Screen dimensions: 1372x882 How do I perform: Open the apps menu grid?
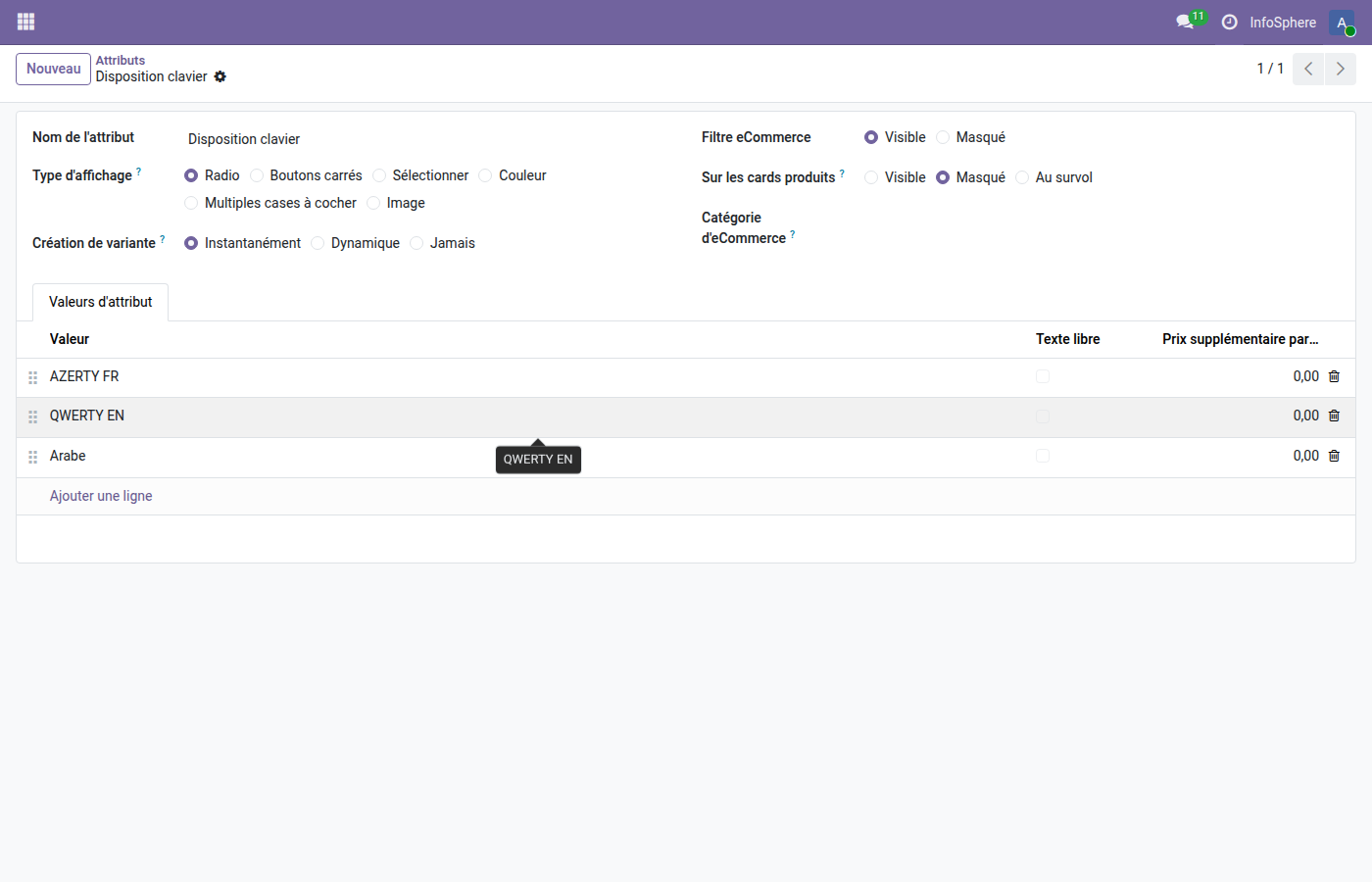point(25,21)
